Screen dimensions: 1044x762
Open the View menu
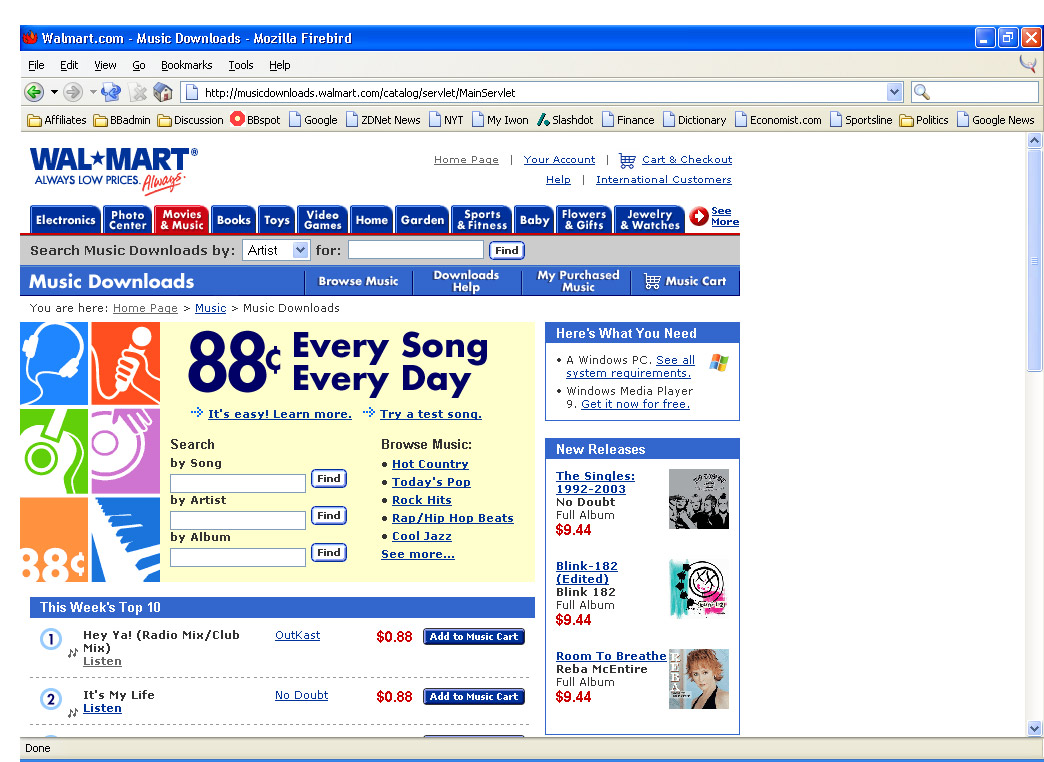click(x=105, y=65)
